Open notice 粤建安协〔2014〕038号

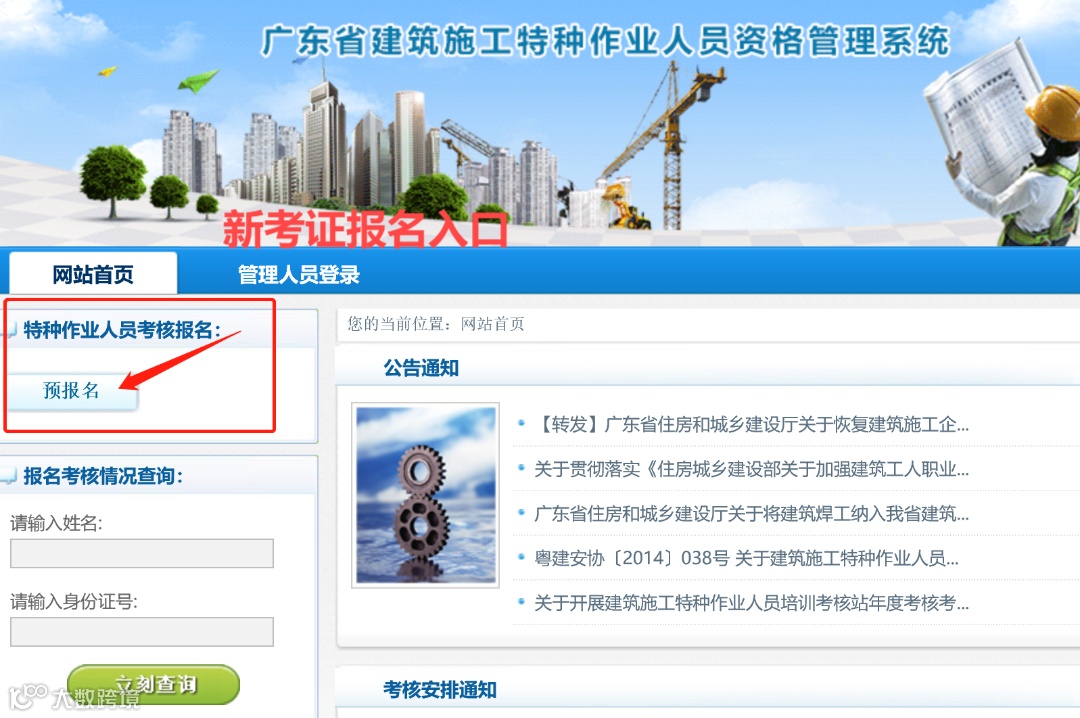pyautogui.click(x=747, y=558)
